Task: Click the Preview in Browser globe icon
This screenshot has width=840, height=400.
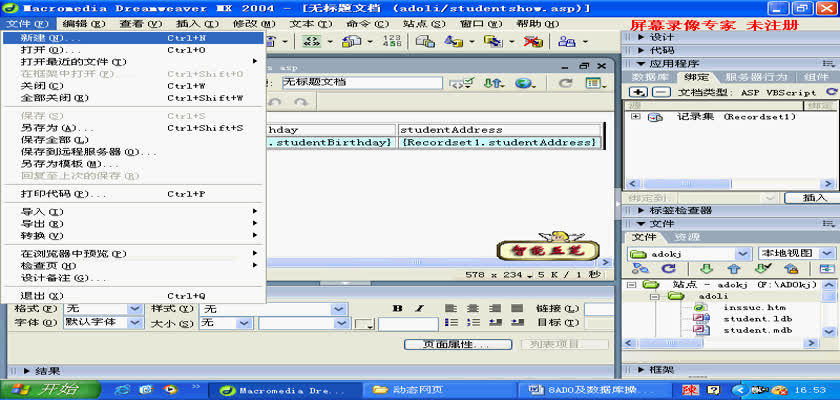Action: [x=525, y=83]
